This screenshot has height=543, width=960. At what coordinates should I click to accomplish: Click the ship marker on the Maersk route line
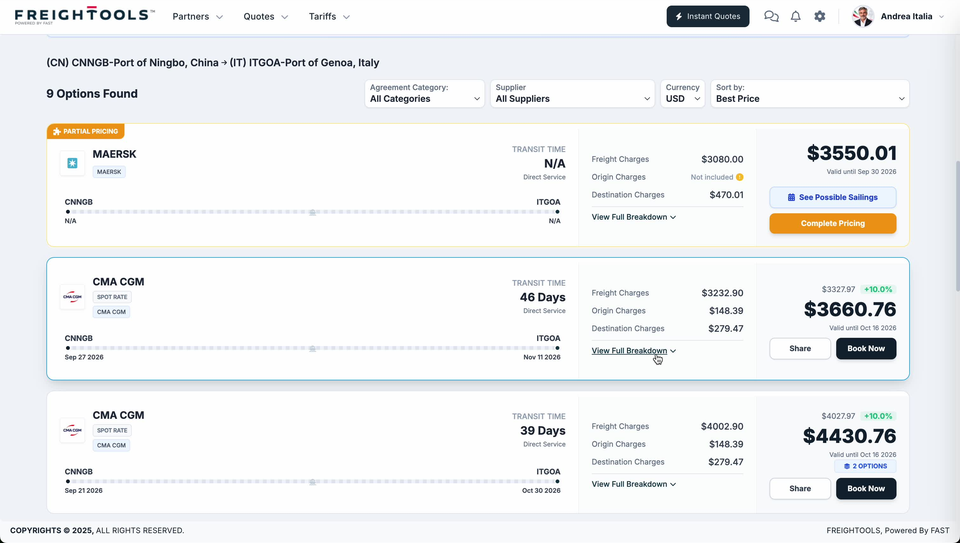pos(312,212)
